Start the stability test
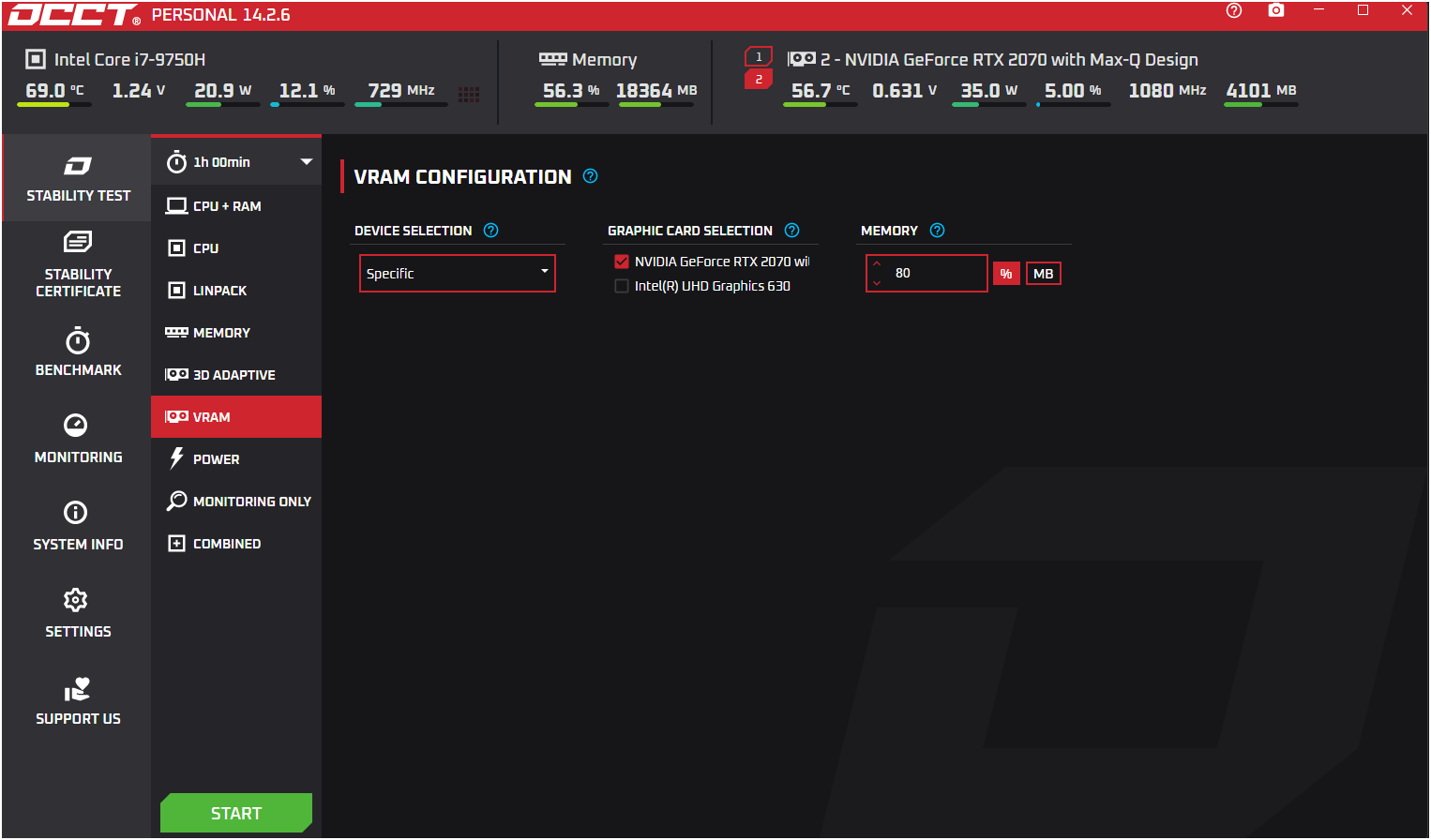This screenshot has width=1431, height=840. point(236,813)
